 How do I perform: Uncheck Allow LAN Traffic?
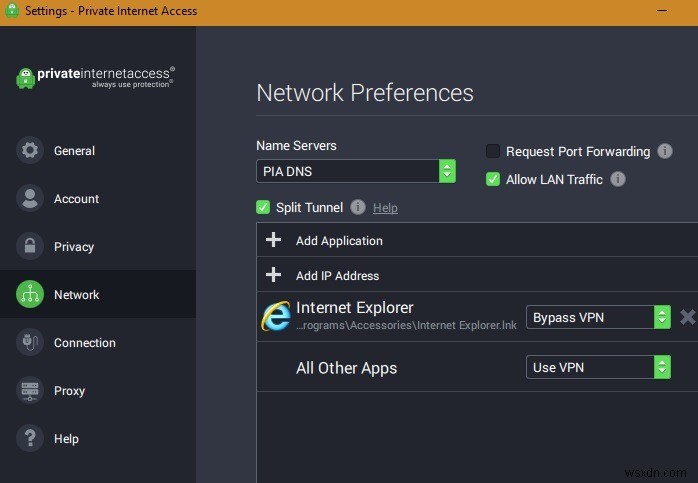point(493,180)
